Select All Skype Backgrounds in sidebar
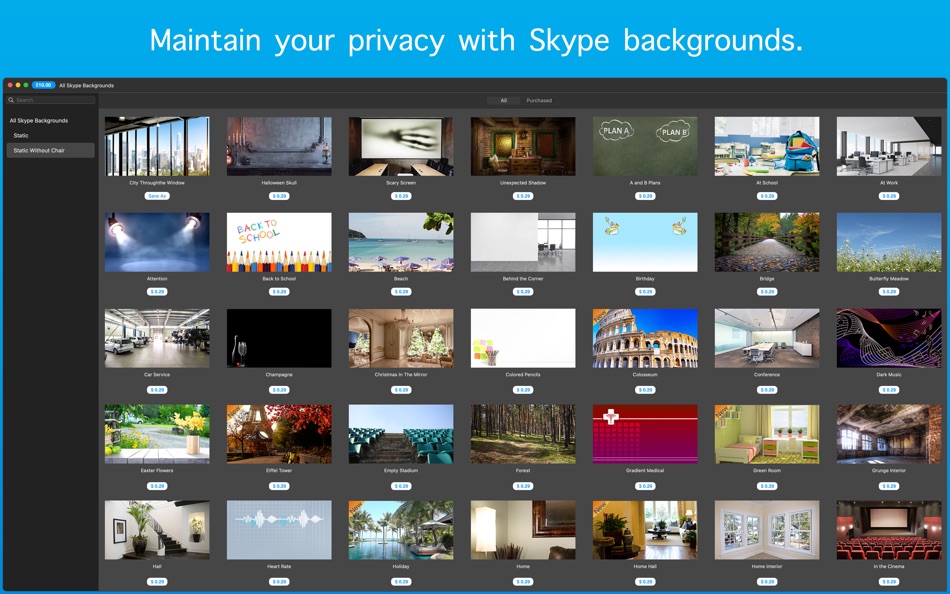 coord(39,121)
